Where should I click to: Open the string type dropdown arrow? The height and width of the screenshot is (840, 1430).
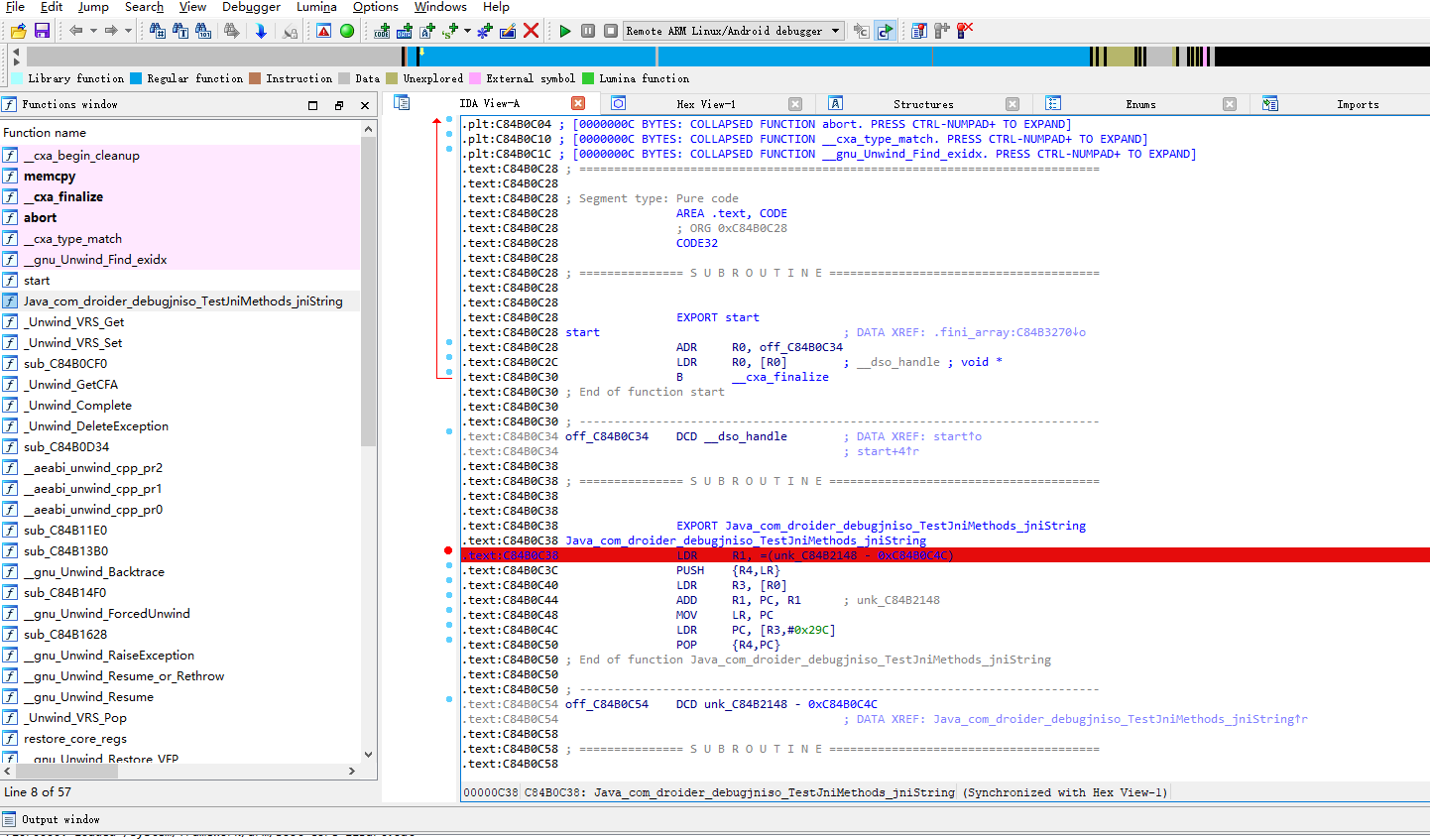point(466,31)
